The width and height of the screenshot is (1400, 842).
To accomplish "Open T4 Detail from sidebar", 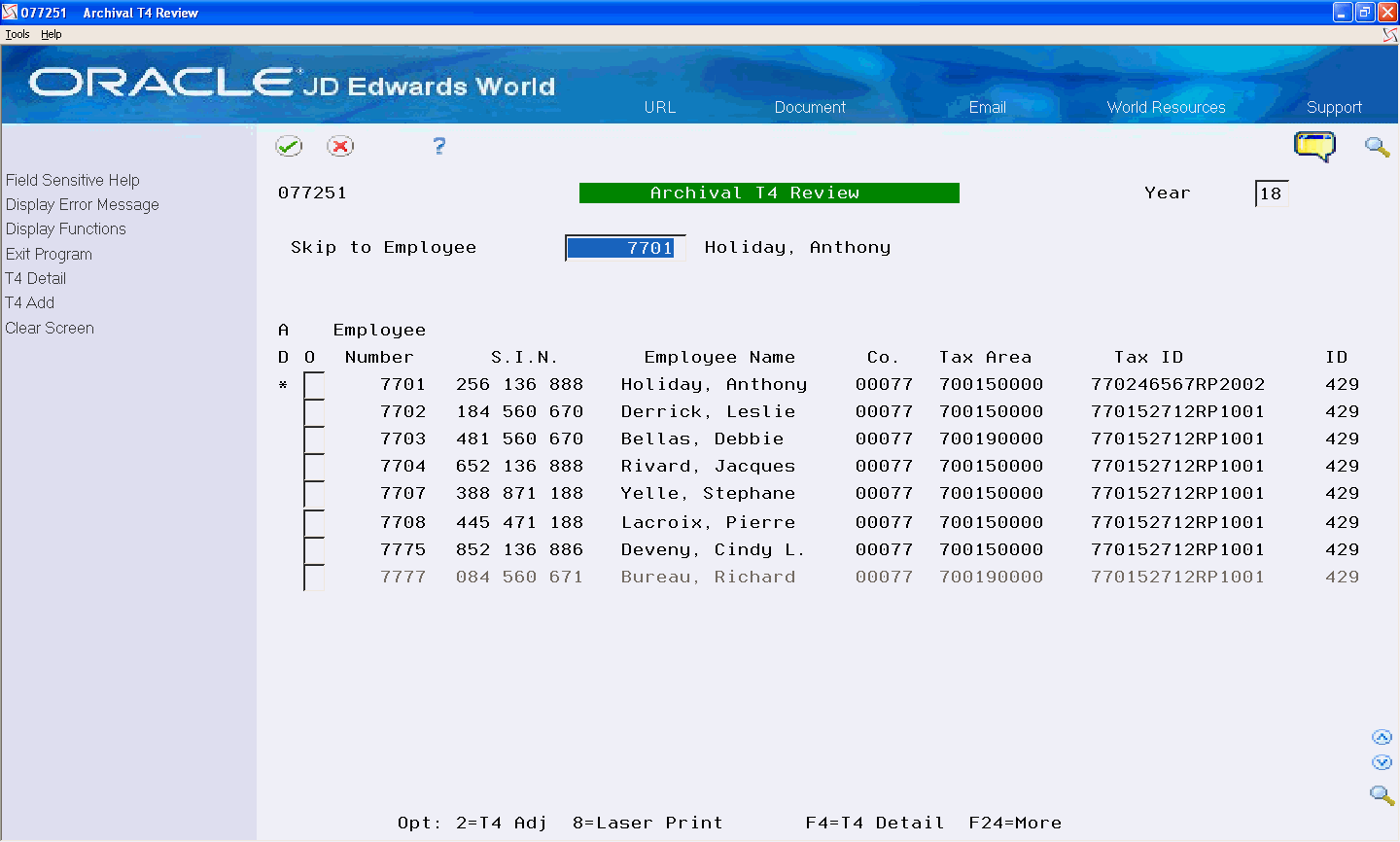I will 36,278.
